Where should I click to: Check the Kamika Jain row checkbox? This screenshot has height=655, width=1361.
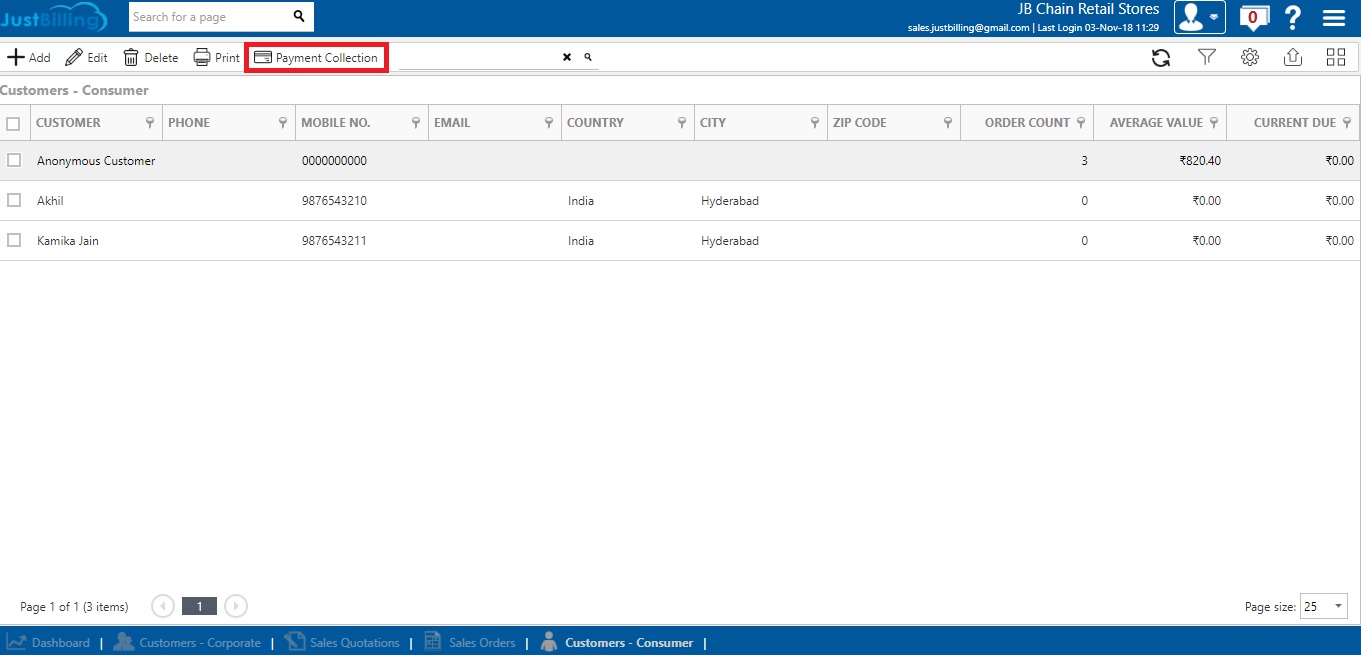(14, 240)
